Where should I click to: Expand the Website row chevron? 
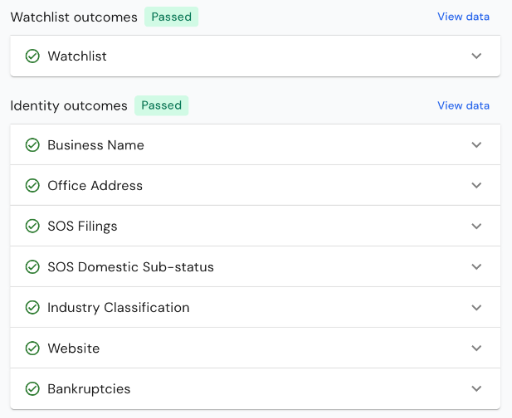tap(476, 348)
